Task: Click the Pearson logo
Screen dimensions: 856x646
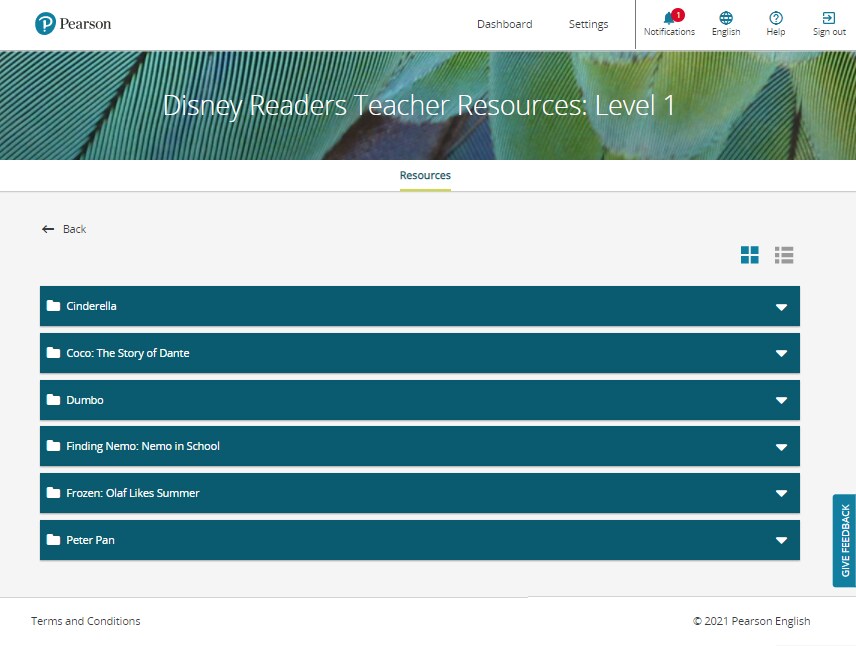Action: tap(73, 24)
